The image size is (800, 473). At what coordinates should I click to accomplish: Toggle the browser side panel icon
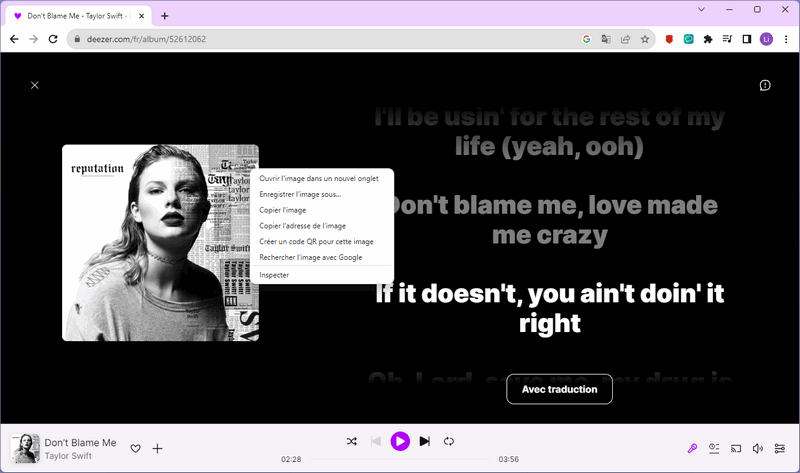pos(747,39)
